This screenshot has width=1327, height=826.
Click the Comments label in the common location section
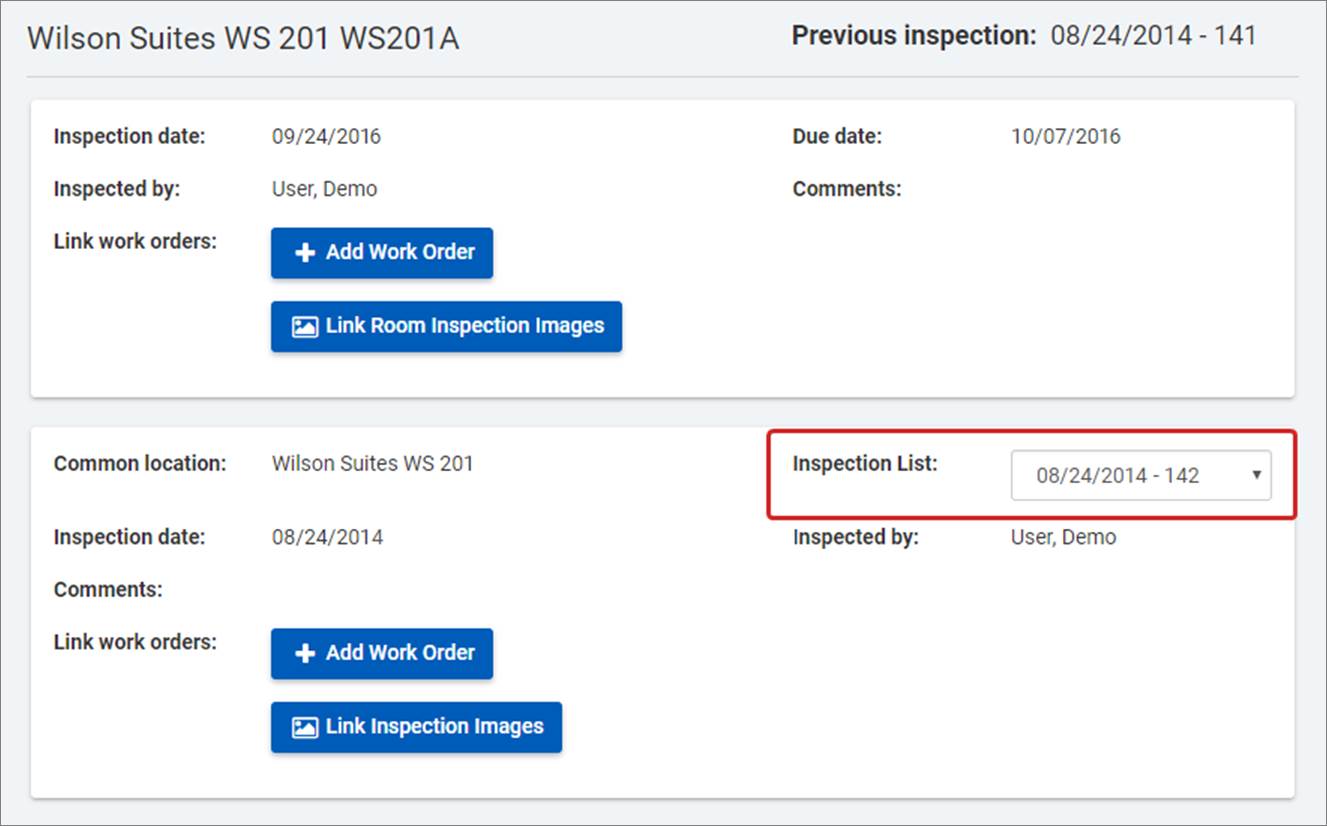coord(108,590)
